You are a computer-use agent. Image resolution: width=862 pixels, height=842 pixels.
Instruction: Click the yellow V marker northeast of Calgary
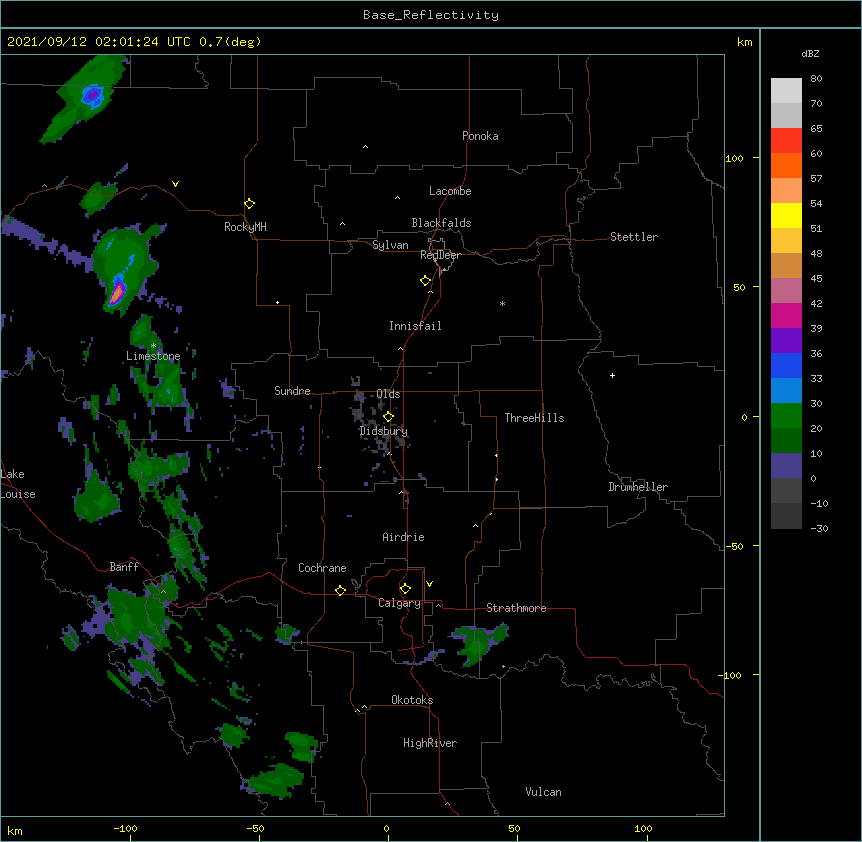coord(429,584)
